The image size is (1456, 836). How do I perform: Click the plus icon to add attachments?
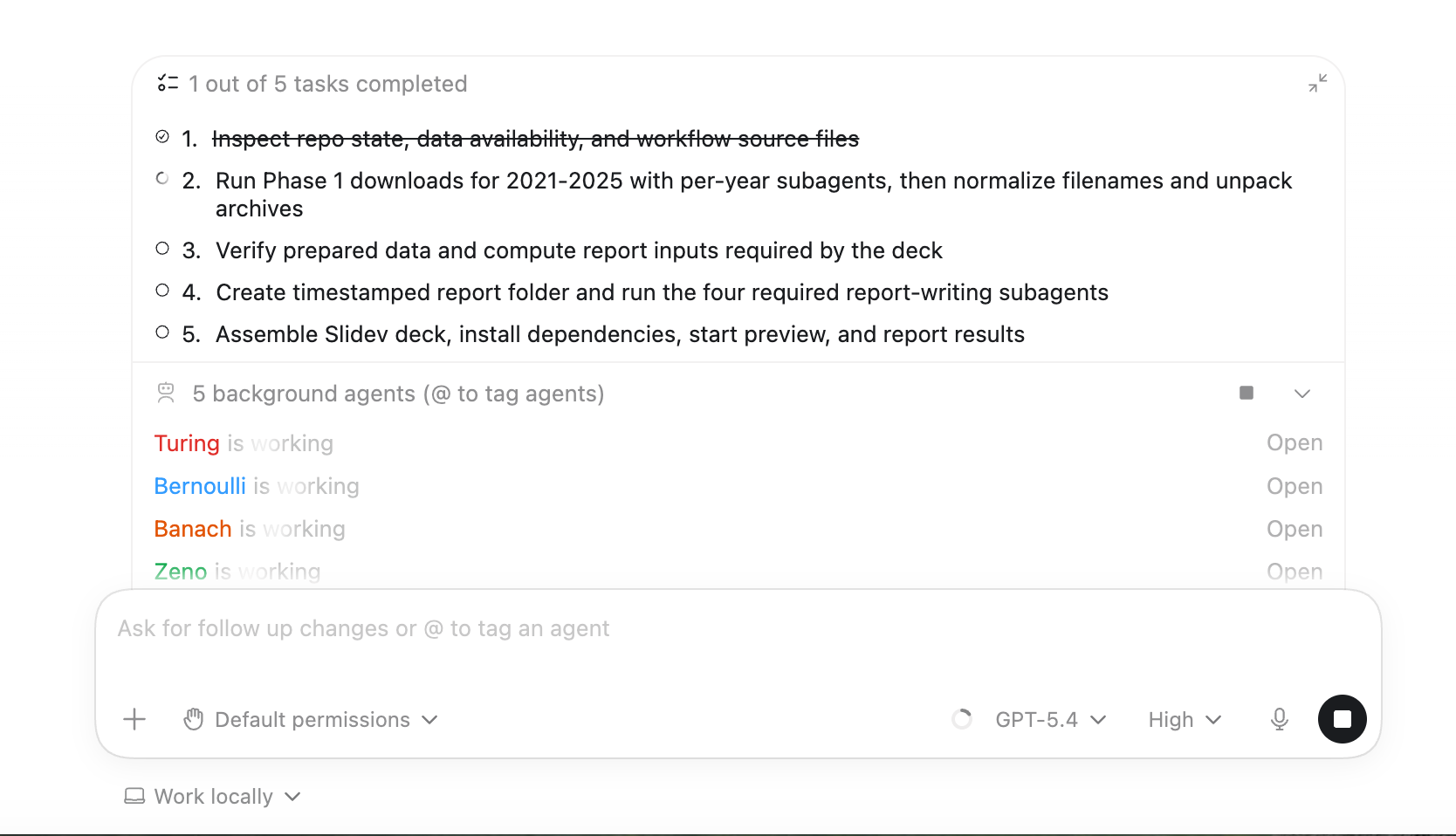[134, 719]
